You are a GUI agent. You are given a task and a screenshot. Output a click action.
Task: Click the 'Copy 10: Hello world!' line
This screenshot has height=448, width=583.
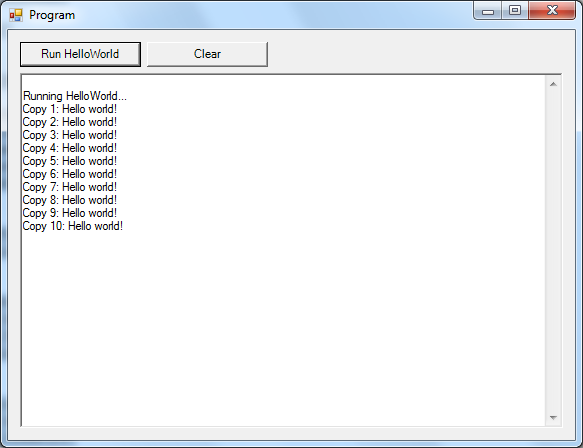(73, 226)
